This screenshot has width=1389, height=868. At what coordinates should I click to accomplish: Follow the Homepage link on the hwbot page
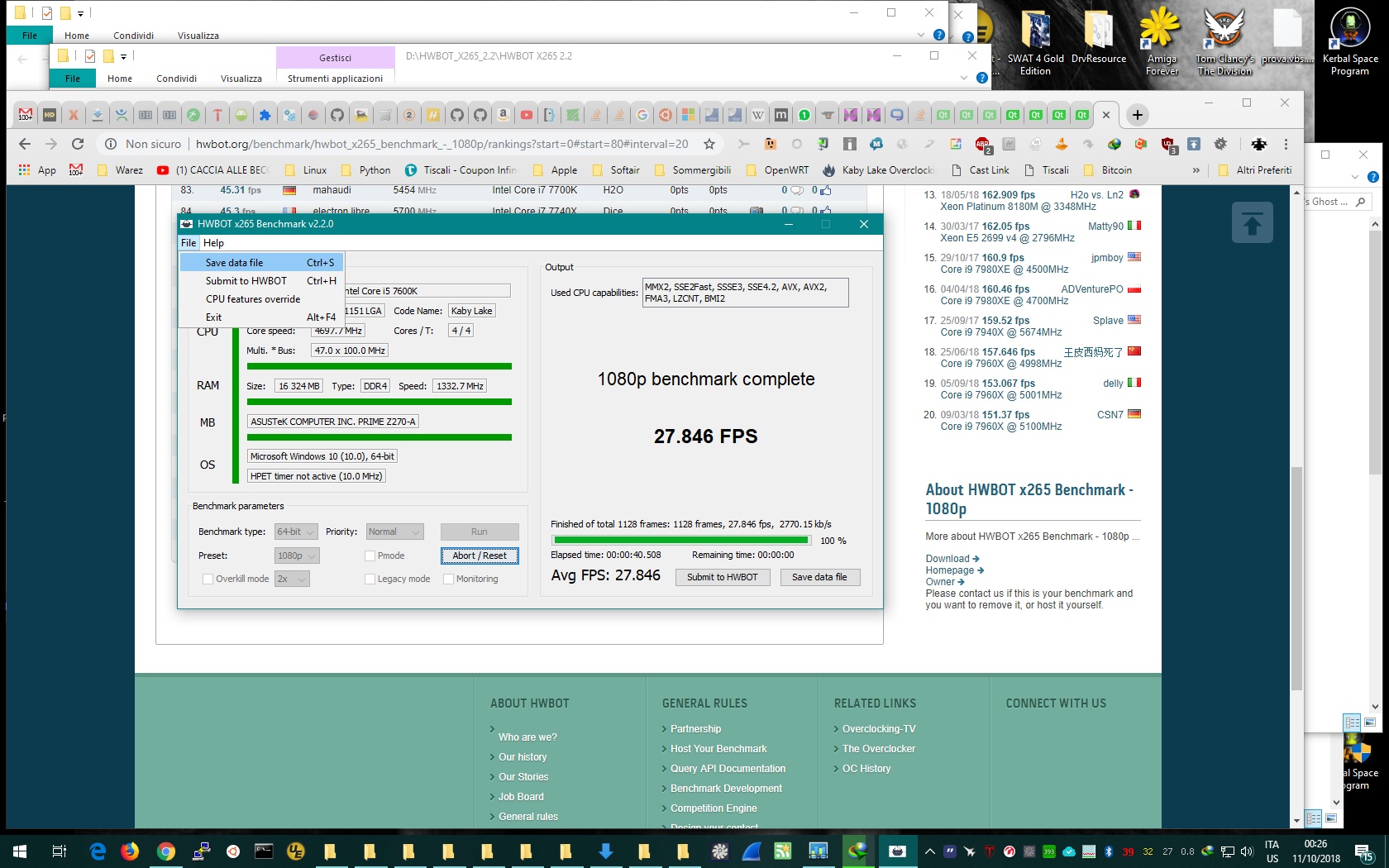954,570
